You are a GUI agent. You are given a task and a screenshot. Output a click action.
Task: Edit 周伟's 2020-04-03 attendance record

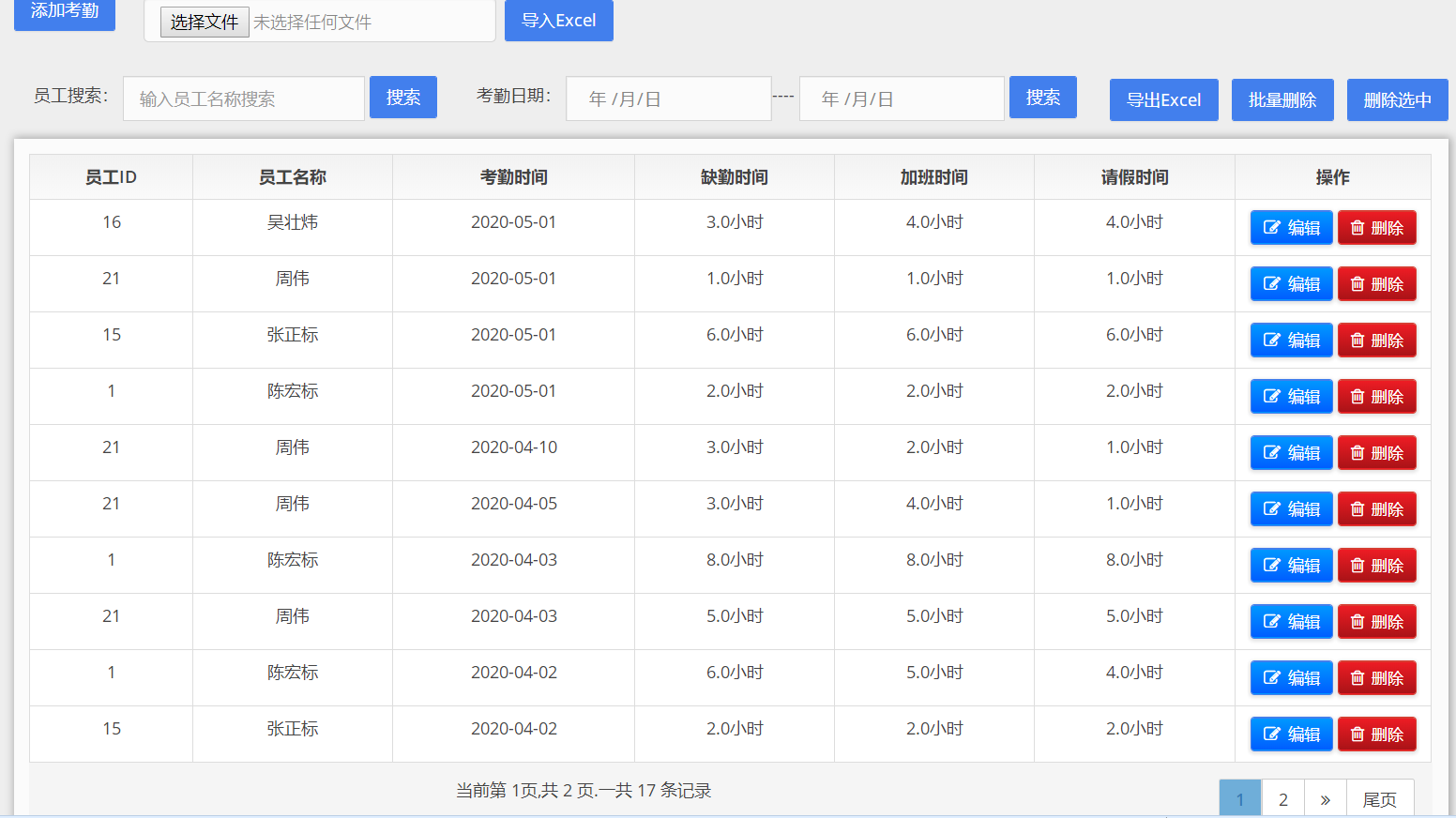[x=1291, y=621]
